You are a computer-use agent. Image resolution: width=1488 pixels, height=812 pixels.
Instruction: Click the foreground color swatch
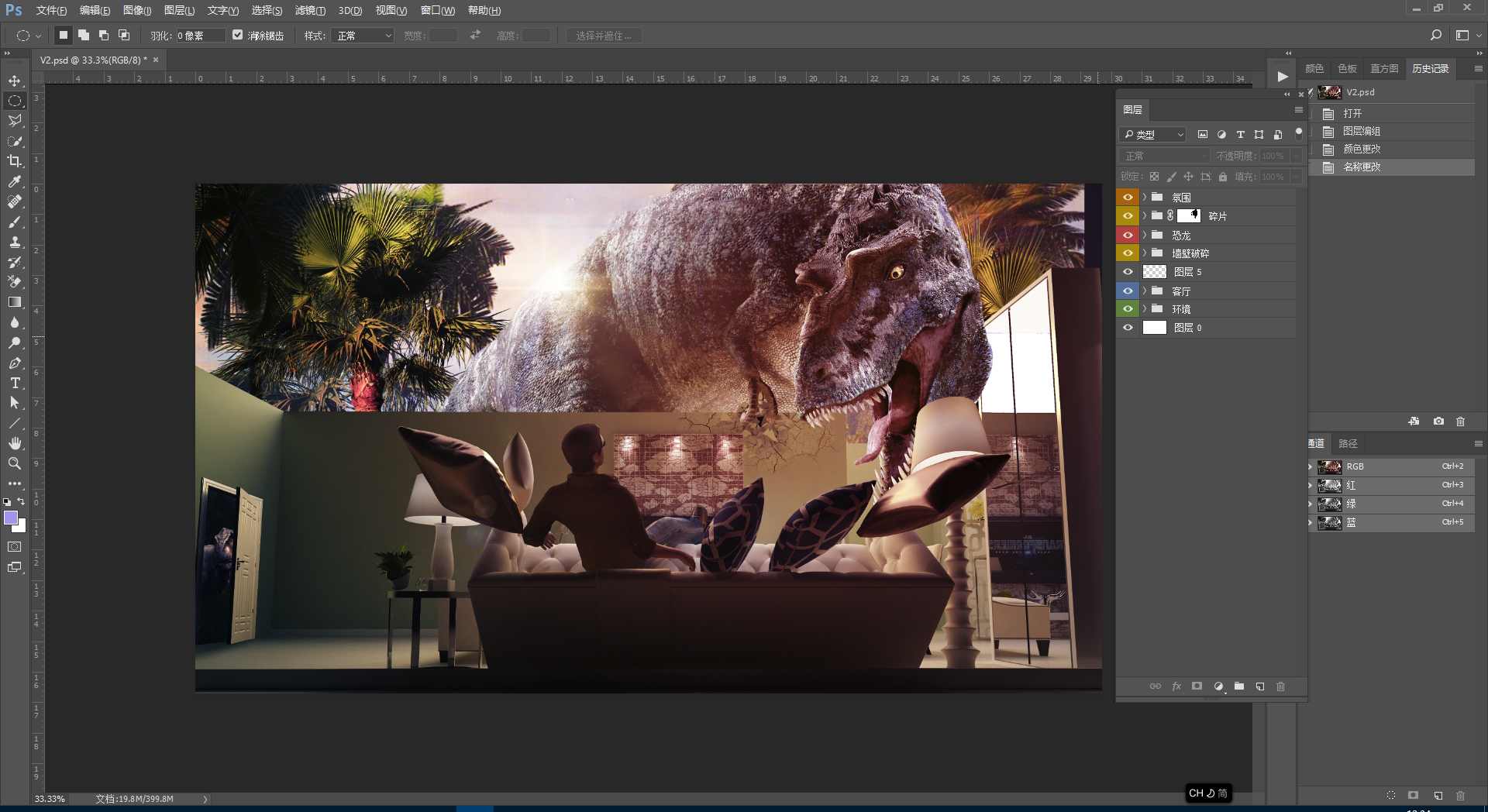click(11, 518)
